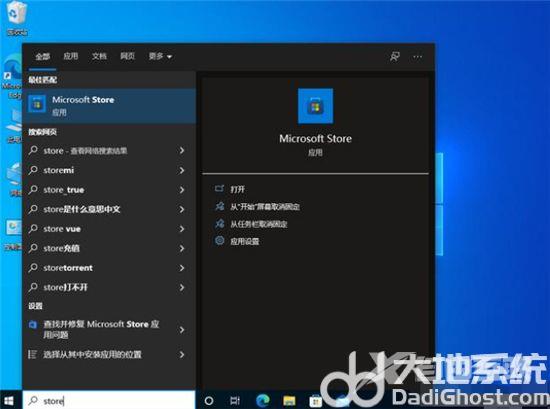Expand the Microsoft Store troubleshoot setting arrow
Screen dimensions: 550x409
(182, 330)
